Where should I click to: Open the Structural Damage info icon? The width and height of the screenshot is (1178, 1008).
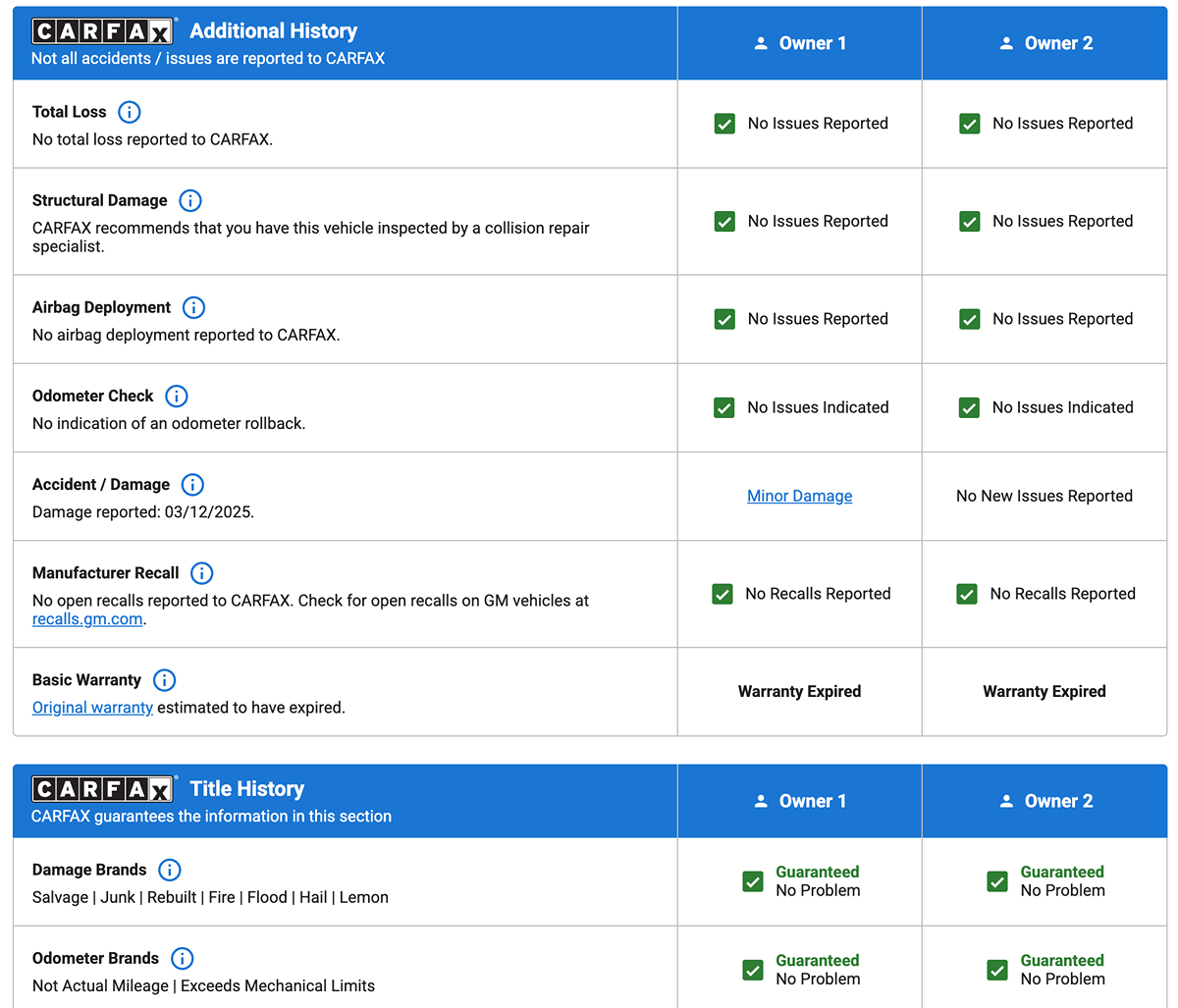(190, 200)
